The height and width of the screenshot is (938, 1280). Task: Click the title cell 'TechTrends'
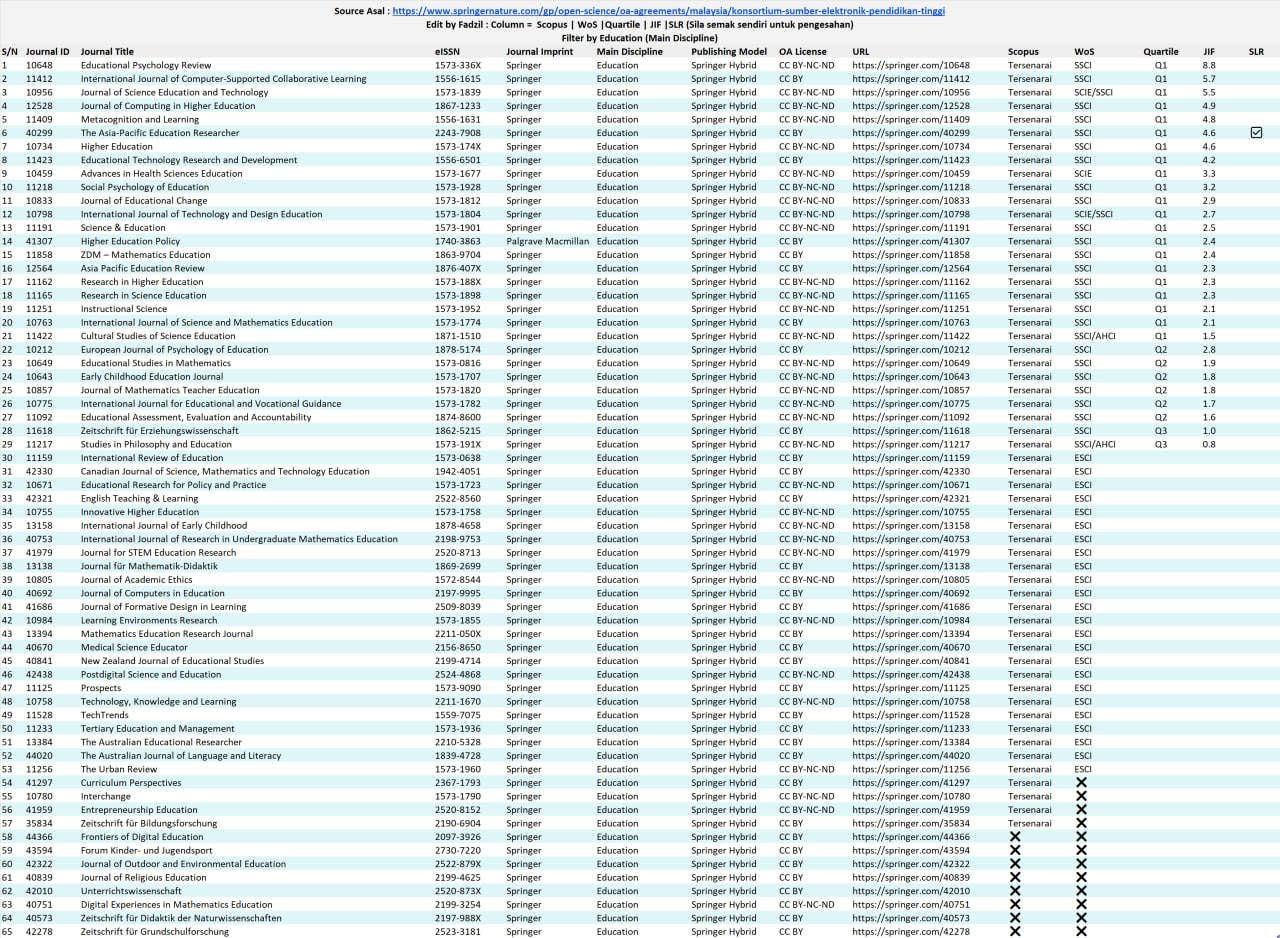(x=105, y=715)
